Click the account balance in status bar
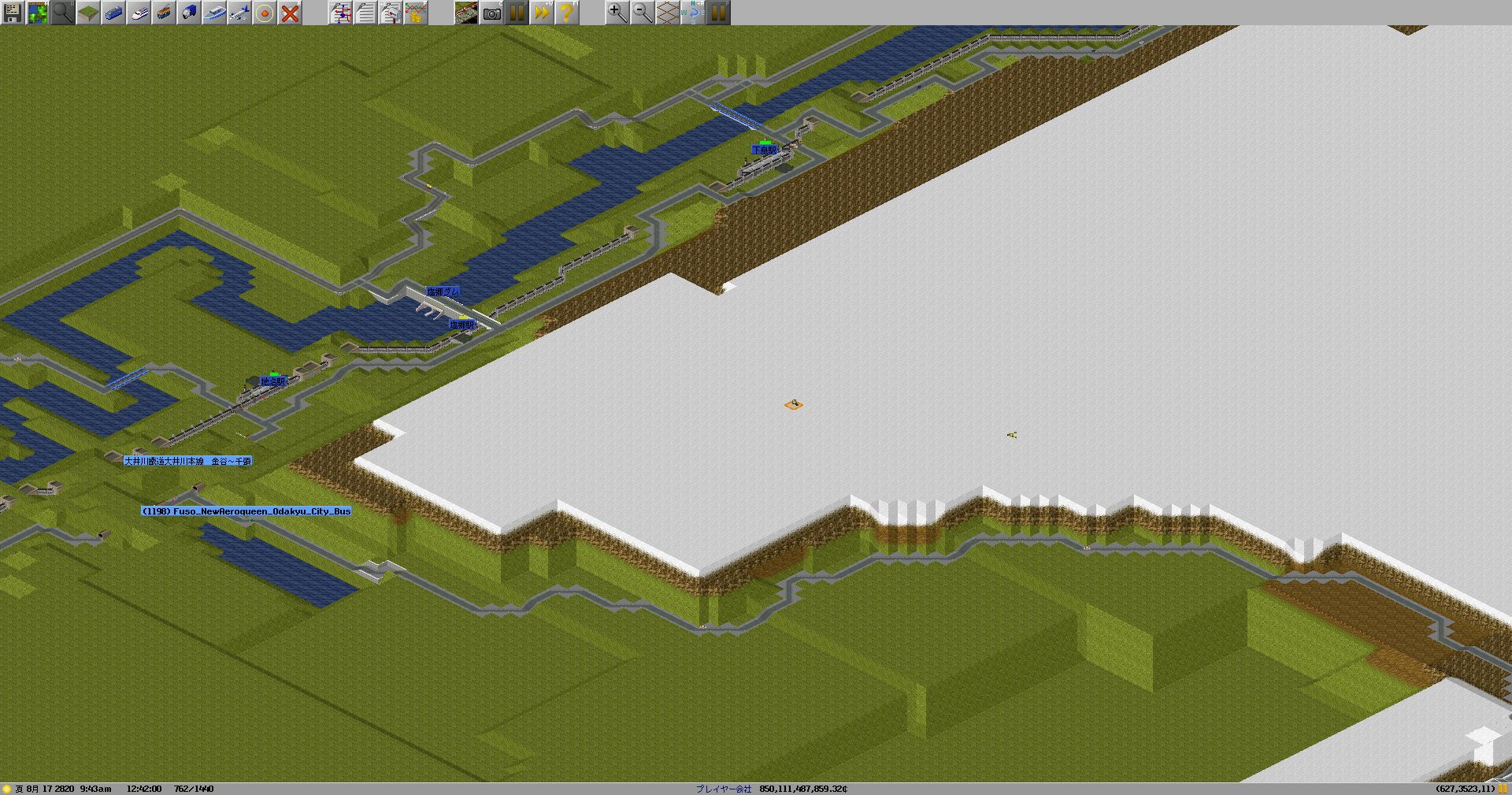Screen dimensions: 1512x795 point(803,789)
